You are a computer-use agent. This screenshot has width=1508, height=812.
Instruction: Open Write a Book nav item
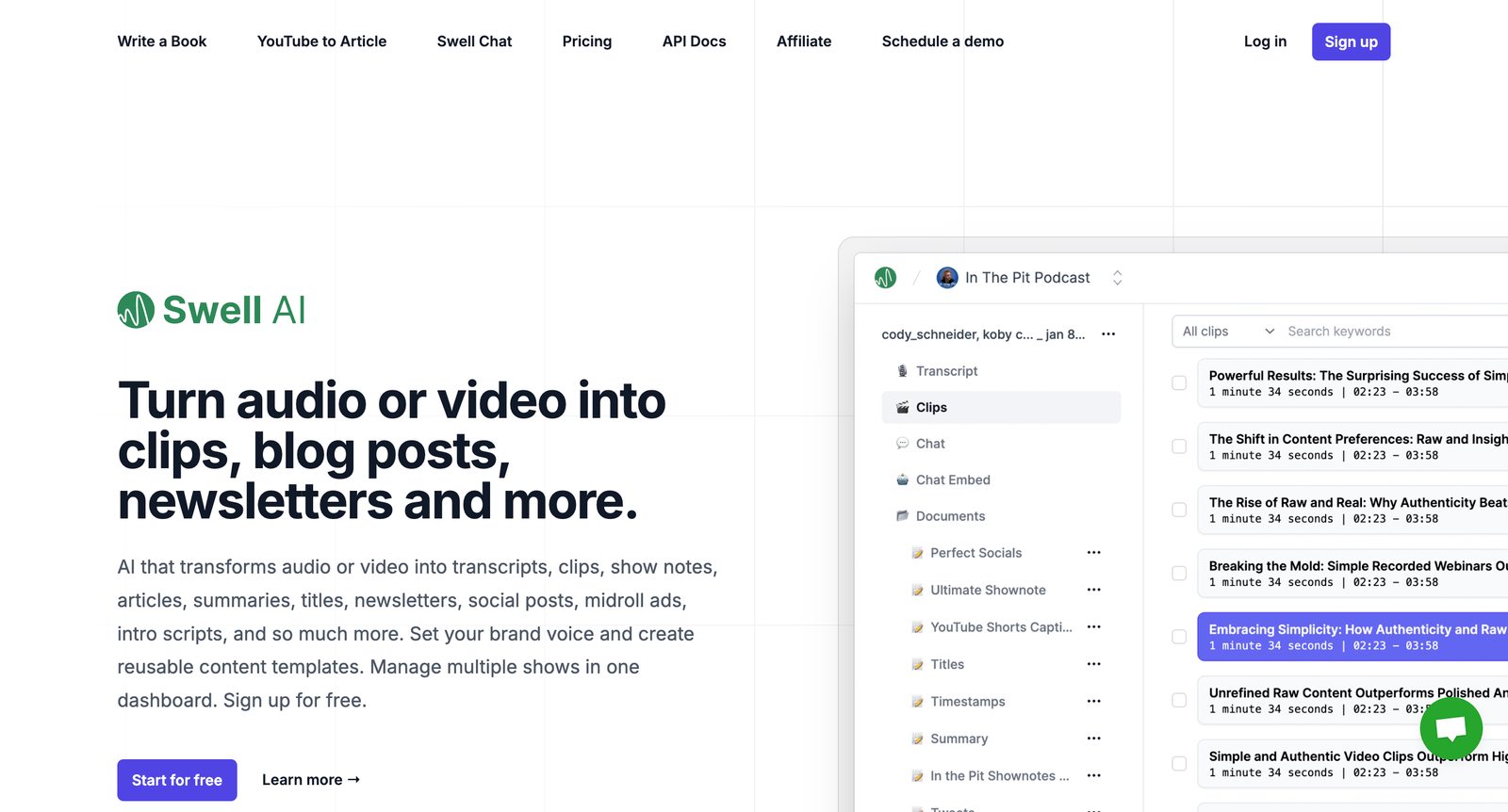(162, 41)
